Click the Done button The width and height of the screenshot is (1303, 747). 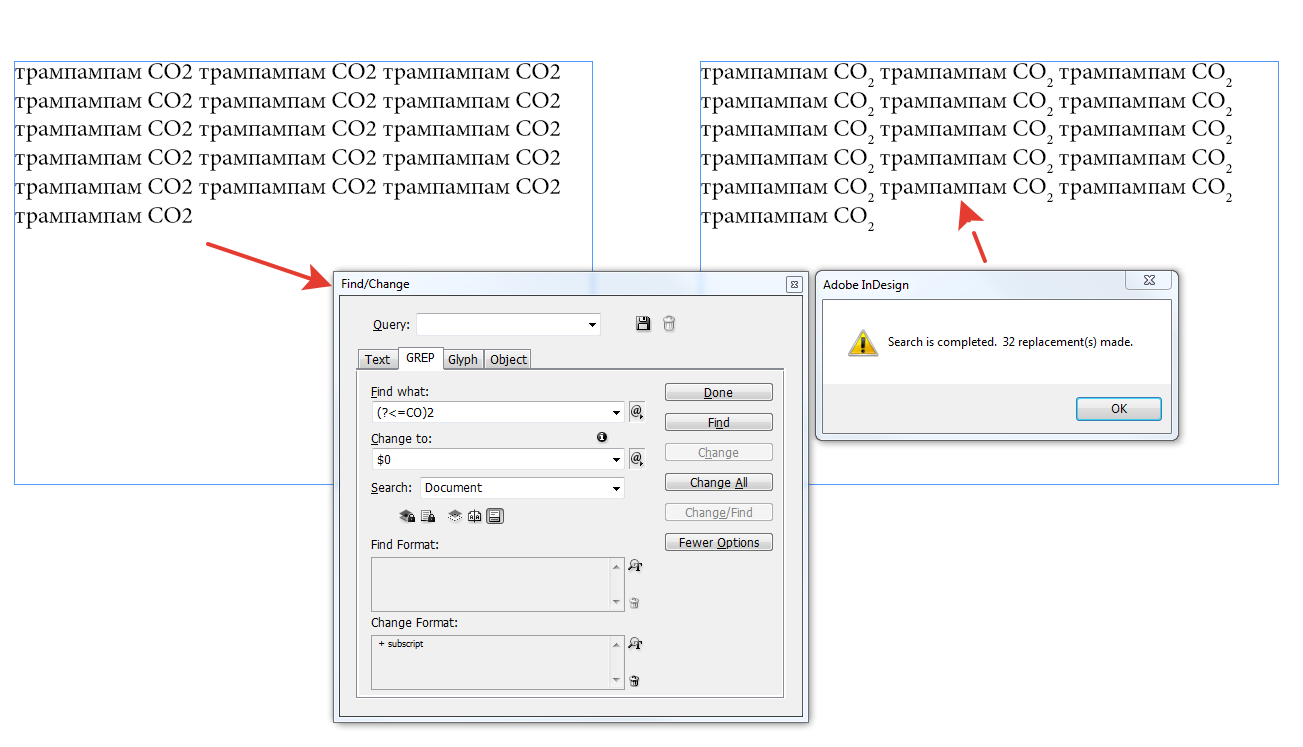click(718, 393)
